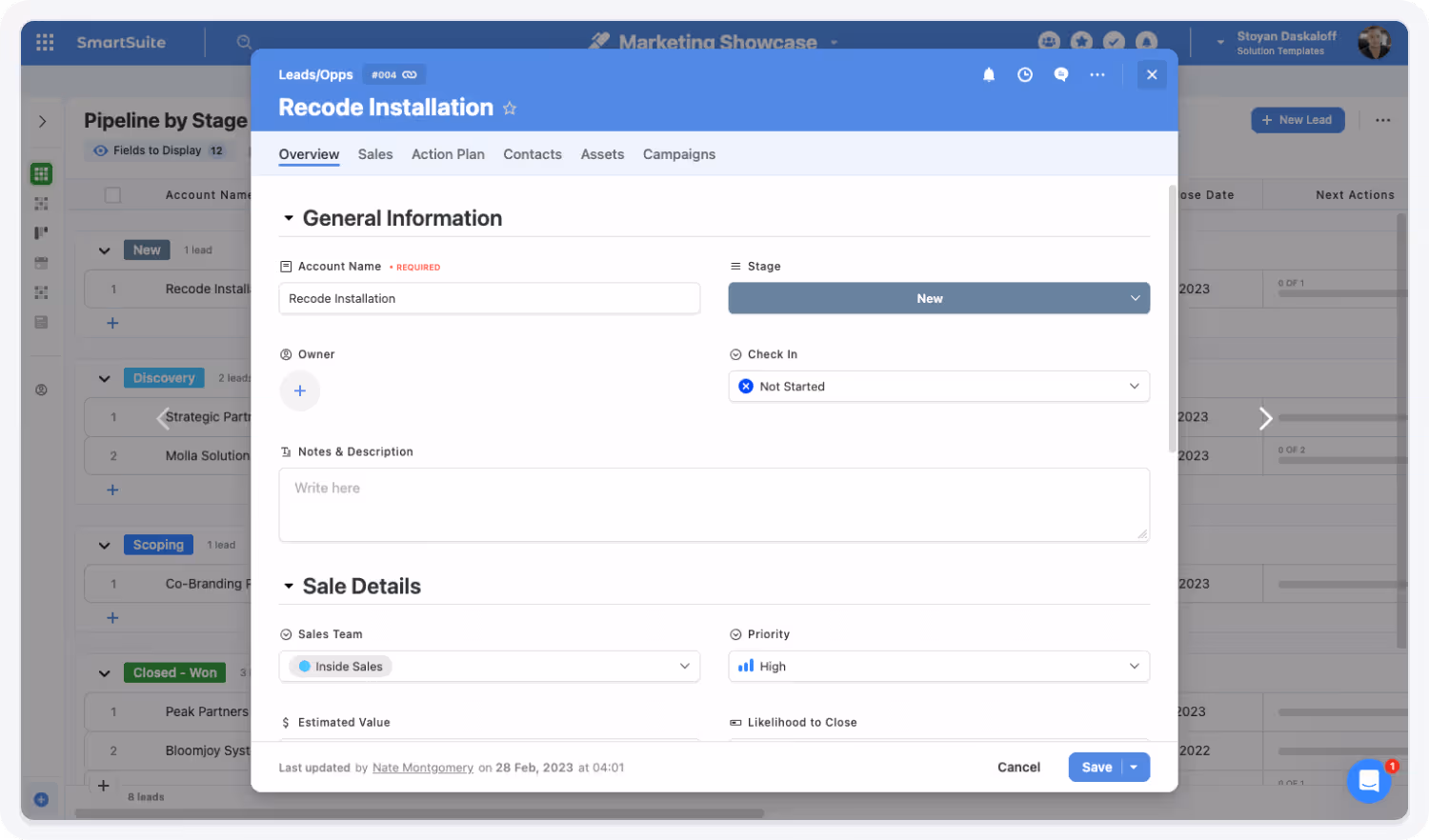This screenshot has width=1429, height=840.
Task: Tick the select-all checkbox in table header
Action: [112, 194]
